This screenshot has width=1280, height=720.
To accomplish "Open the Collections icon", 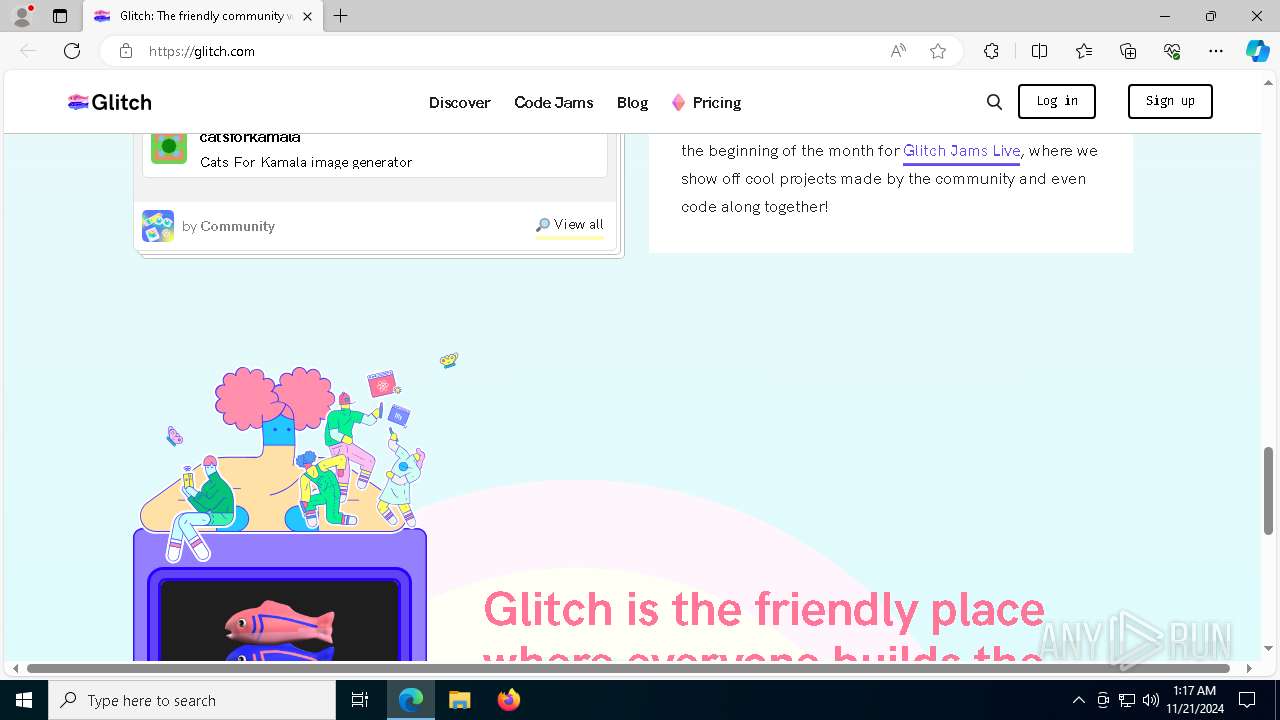I will click(1128, 51).
